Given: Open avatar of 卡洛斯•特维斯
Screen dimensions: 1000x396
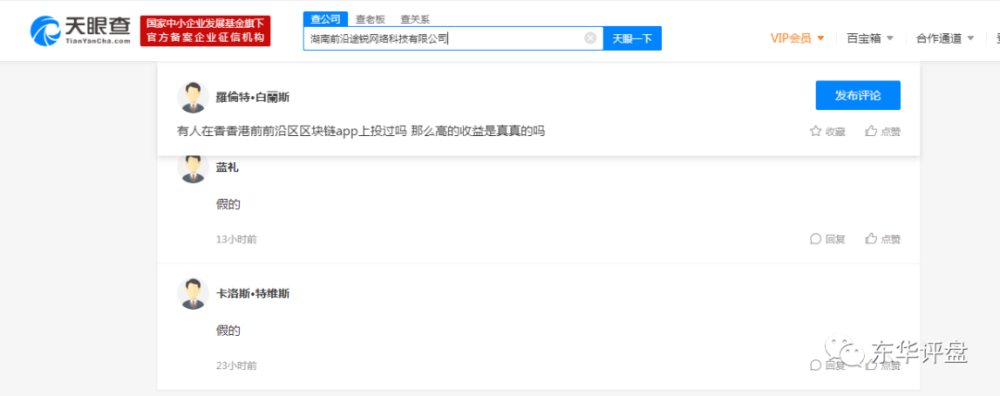Looking at the screenshot, I should 193,294.
